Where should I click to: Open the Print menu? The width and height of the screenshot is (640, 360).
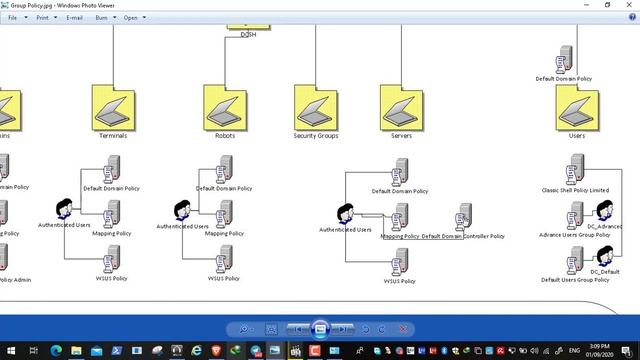[x=42, y=18]
